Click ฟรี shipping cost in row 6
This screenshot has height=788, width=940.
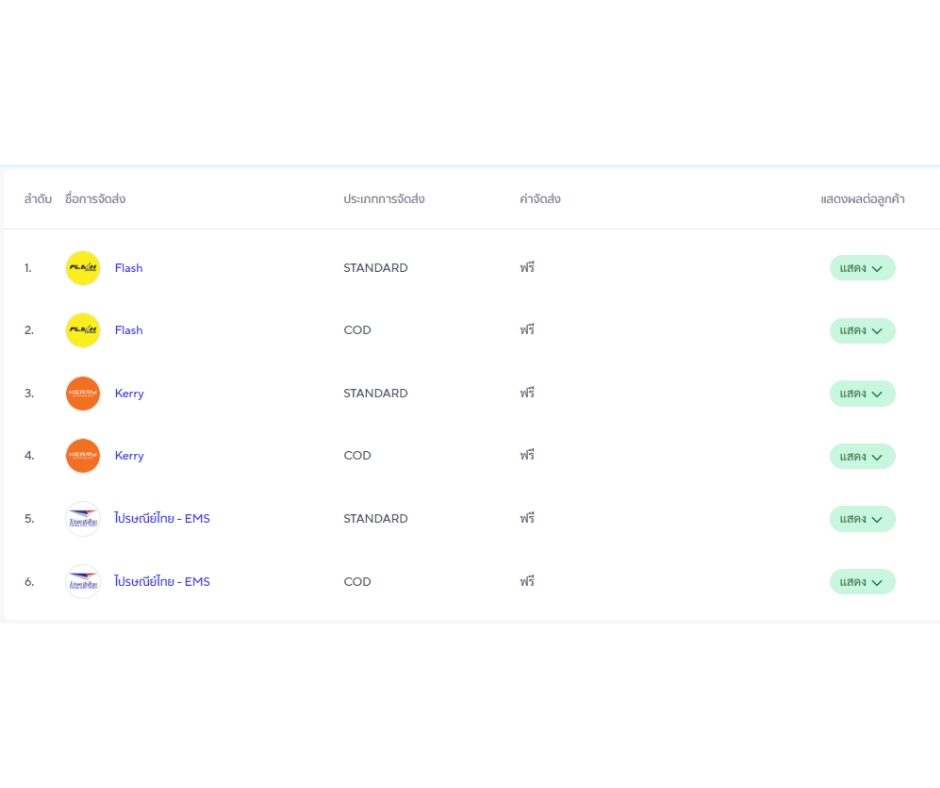(527, 581)
